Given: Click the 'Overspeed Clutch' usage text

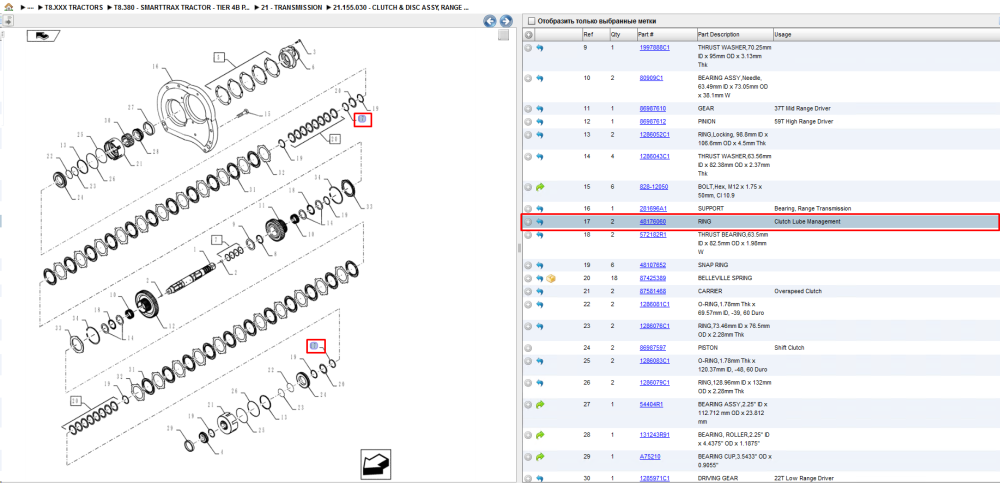Looking at the screenshot, I should point(798,291).
